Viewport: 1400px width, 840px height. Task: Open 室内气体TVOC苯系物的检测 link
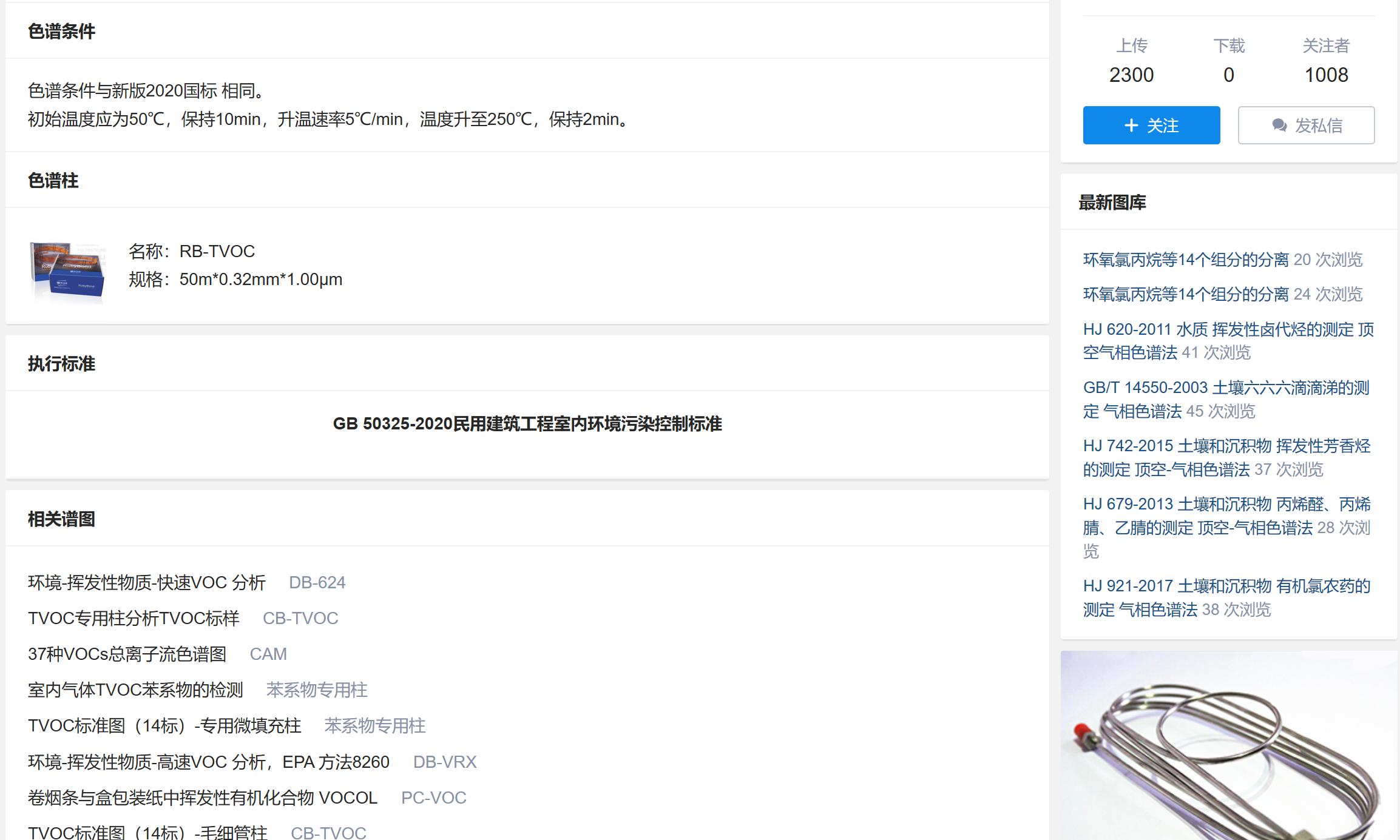(135, 690)
